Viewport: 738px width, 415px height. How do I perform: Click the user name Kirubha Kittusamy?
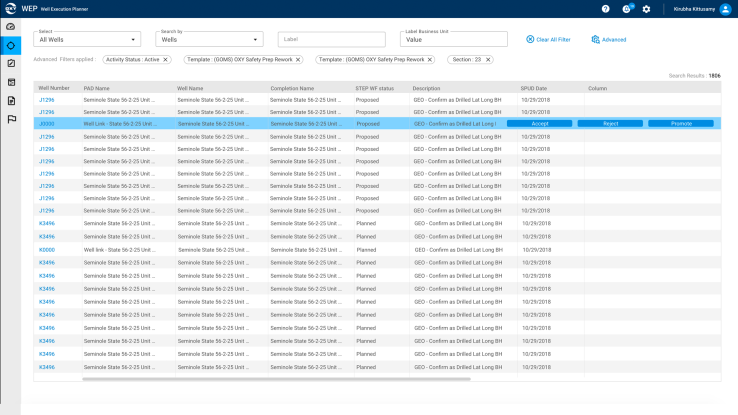694,9
